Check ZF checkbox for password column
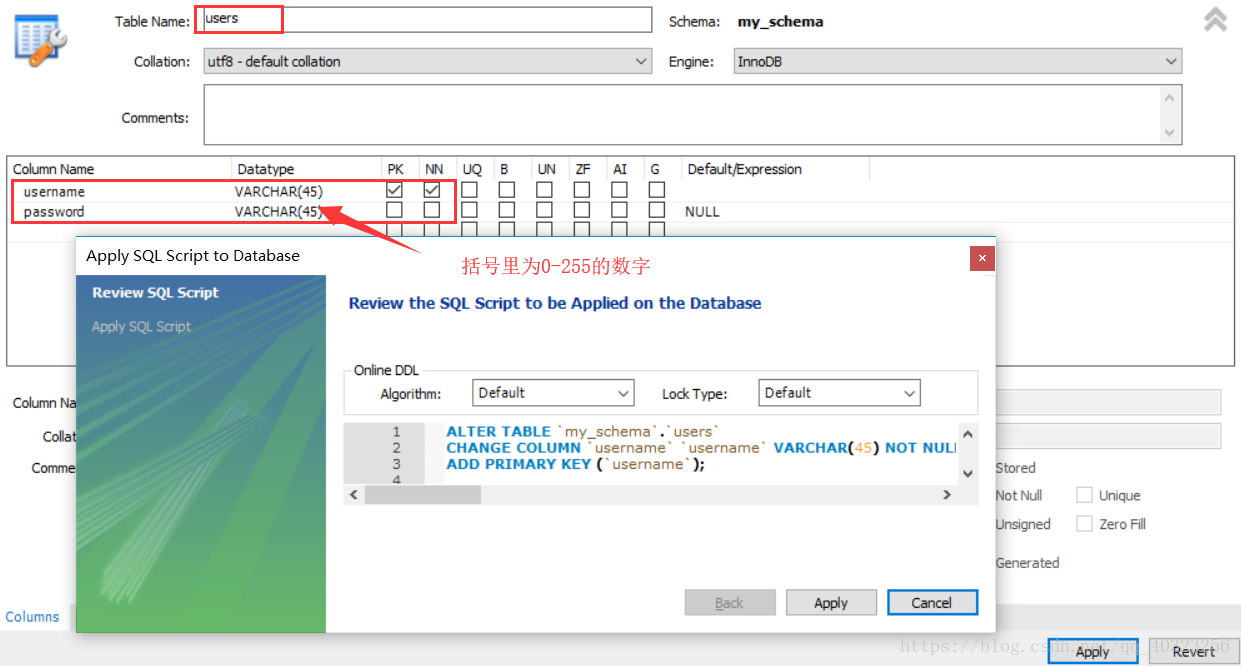1241x666 pixels. [582, 210]
